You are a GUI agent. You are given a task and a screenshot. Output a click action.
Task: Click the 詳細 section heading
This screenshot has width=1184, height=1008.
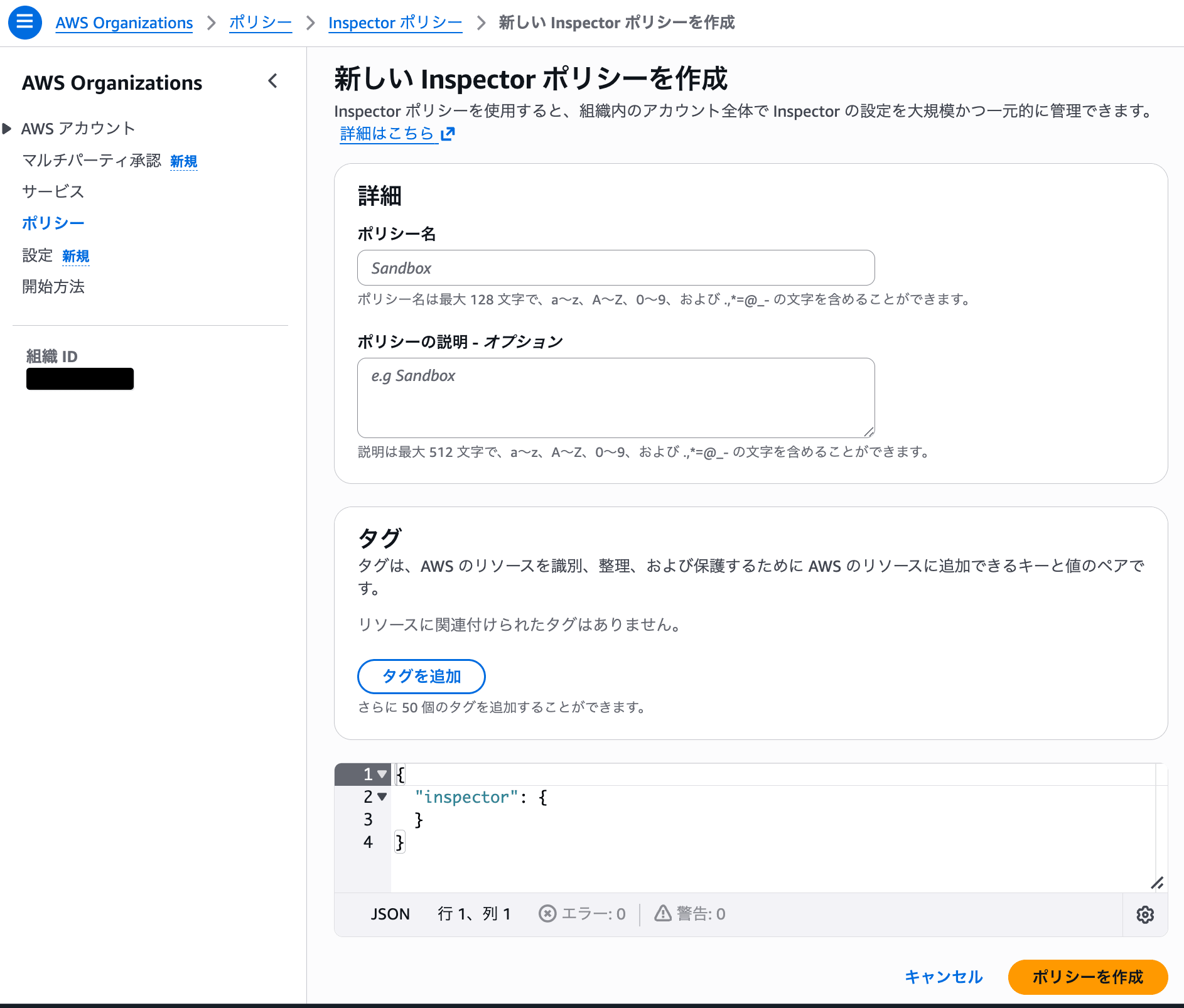click(x=380, y=196)
